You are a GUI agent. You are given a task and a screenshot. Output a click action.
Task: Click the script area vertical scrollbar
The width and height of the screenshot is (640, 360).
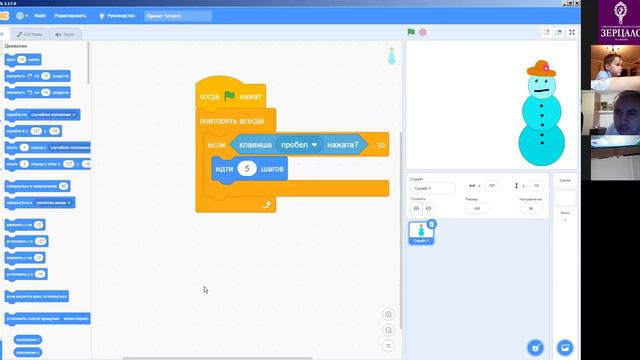tap(400, 230)
